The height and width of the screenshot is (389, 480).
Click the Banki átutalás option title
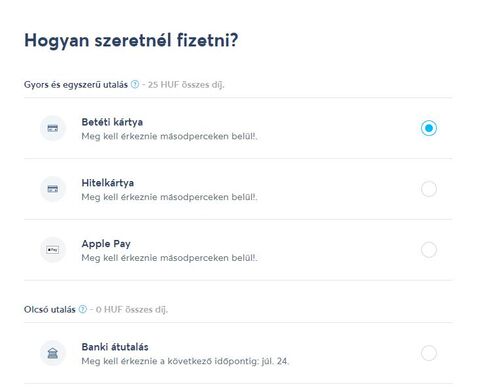point(115,347)
